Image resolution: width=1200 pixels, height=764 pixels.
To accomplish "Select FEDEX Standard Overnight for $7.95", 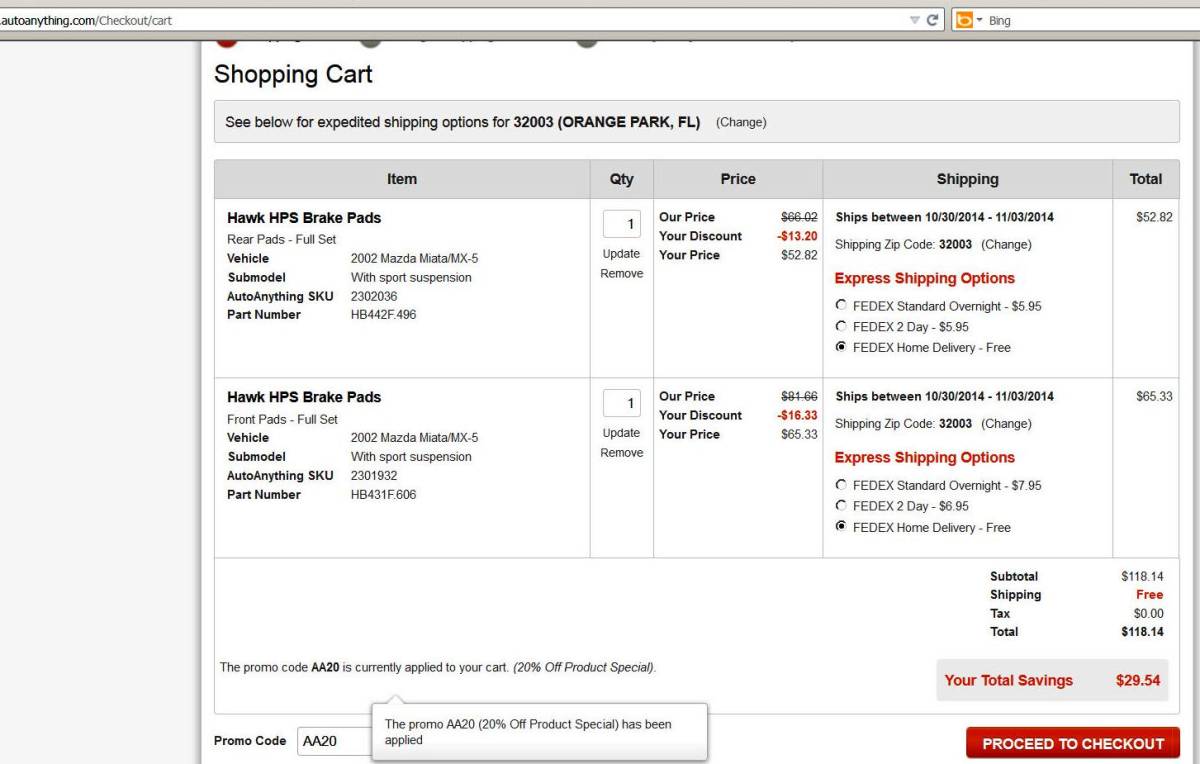I will (841, 485).
